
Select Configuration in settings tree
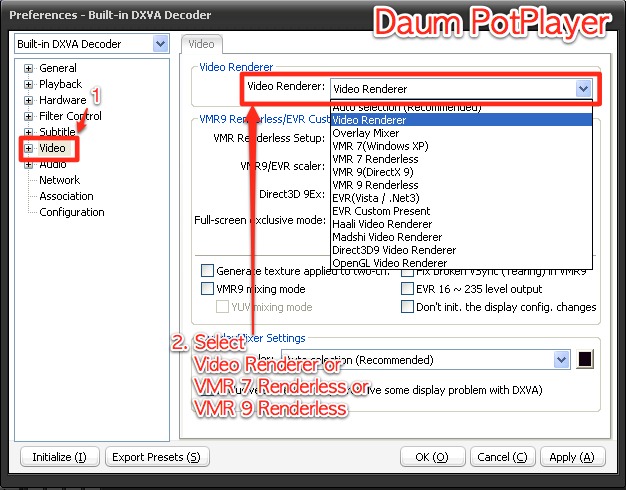72,212
